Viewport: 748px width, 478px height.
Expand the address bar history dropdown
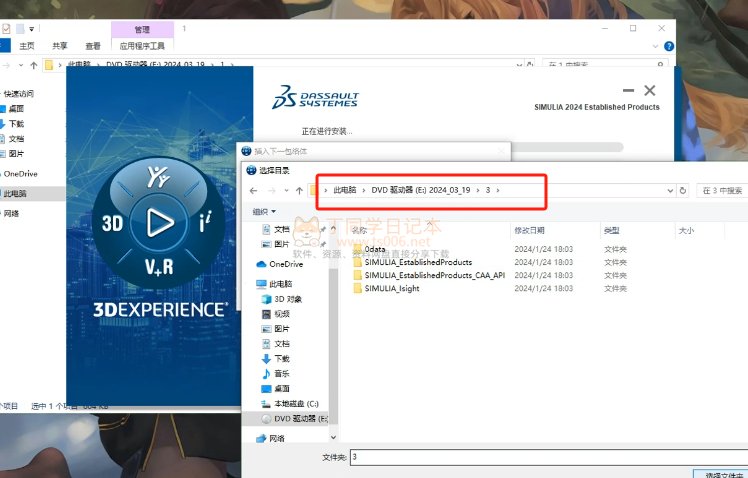668,190
